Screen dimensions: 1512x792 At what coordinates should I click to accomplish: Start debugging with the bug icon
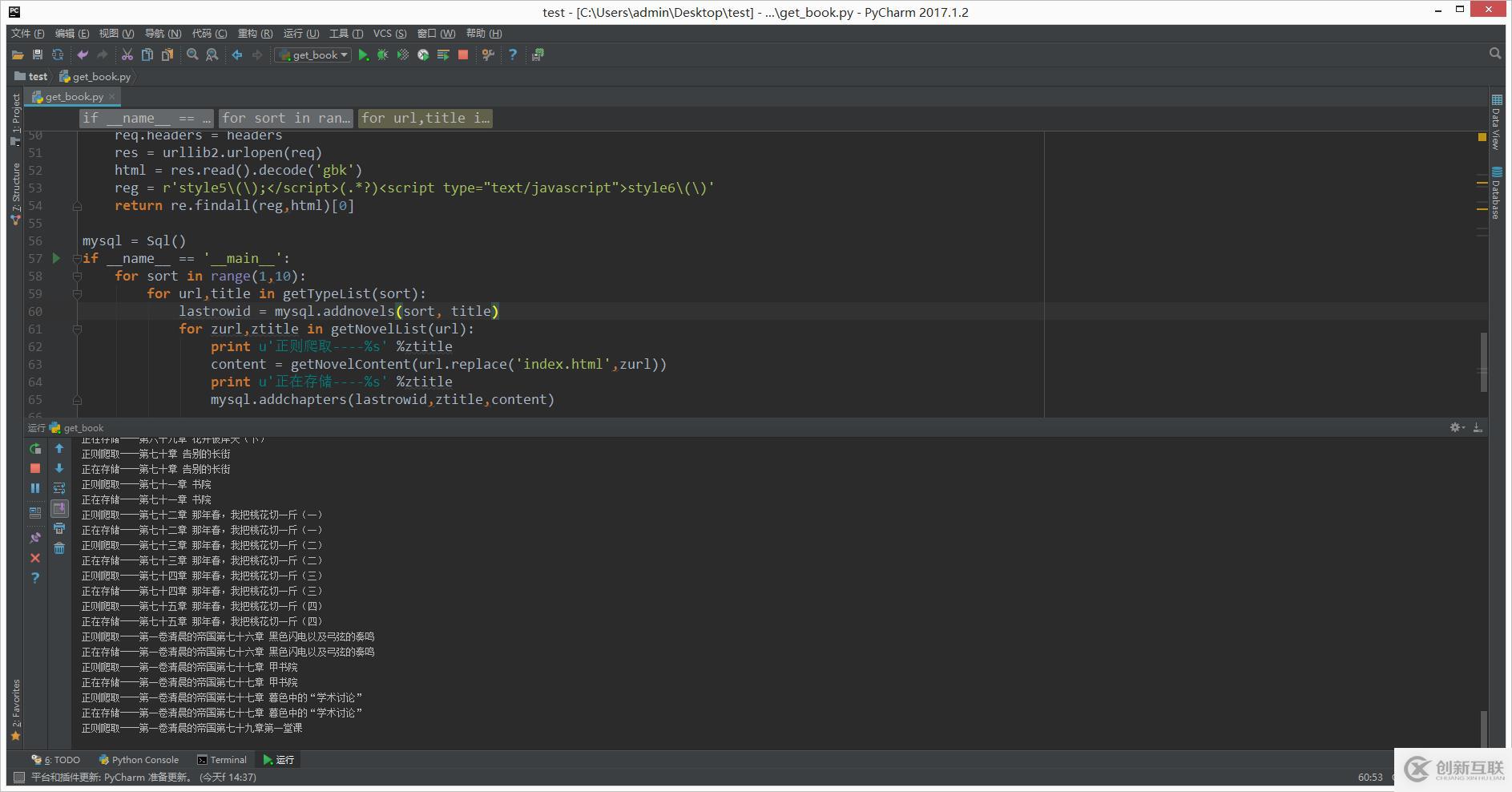pos(383,55)
